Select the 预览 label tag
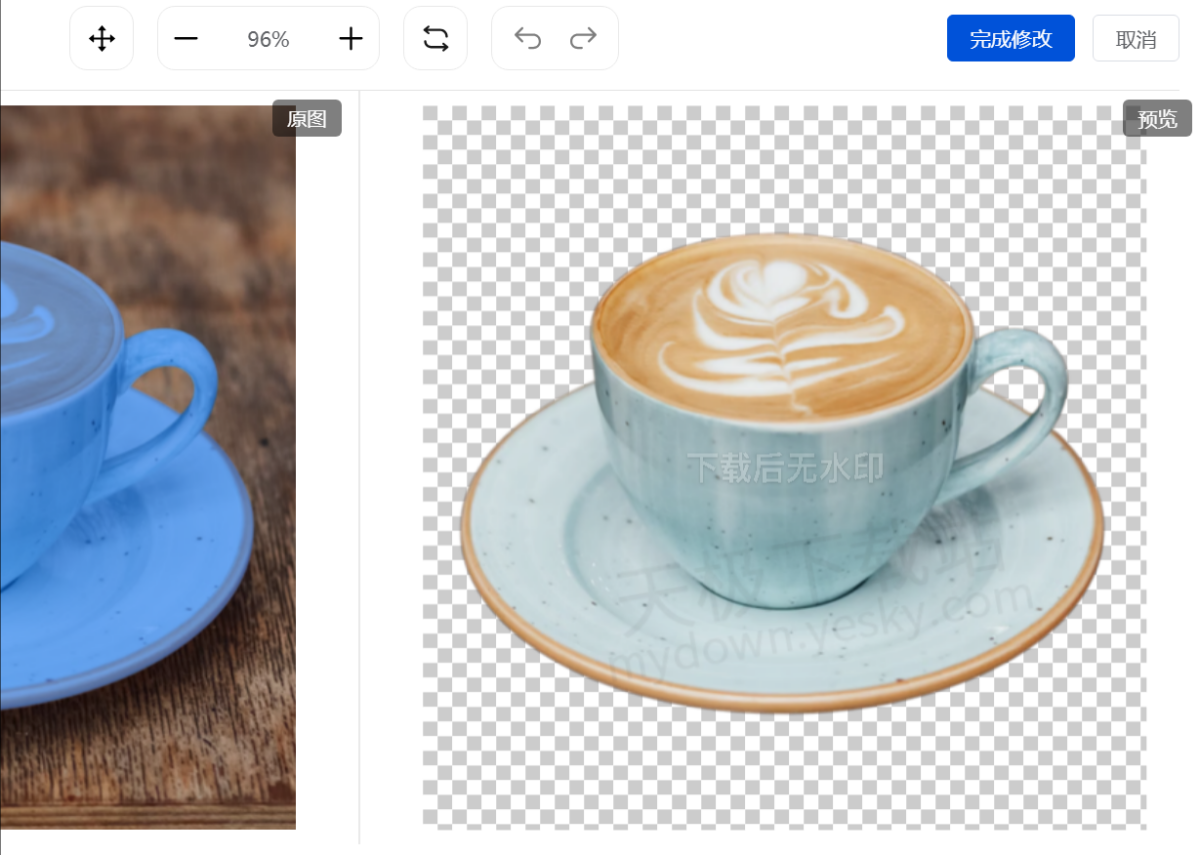This screenshot has height=855, width=1200. (1157, 119)
